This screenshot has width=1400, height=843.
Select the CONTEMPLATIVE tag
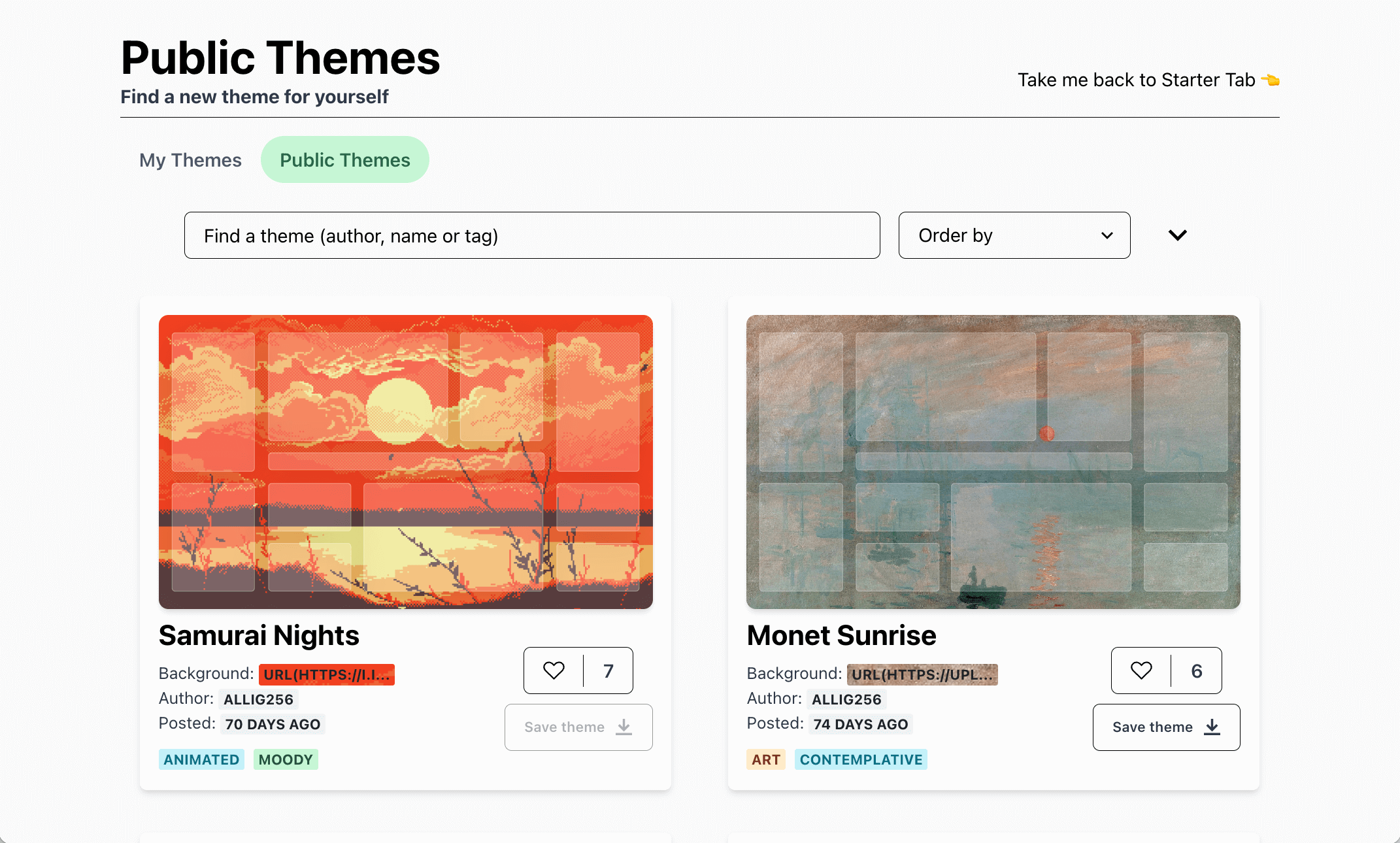(x=861, y=759)
